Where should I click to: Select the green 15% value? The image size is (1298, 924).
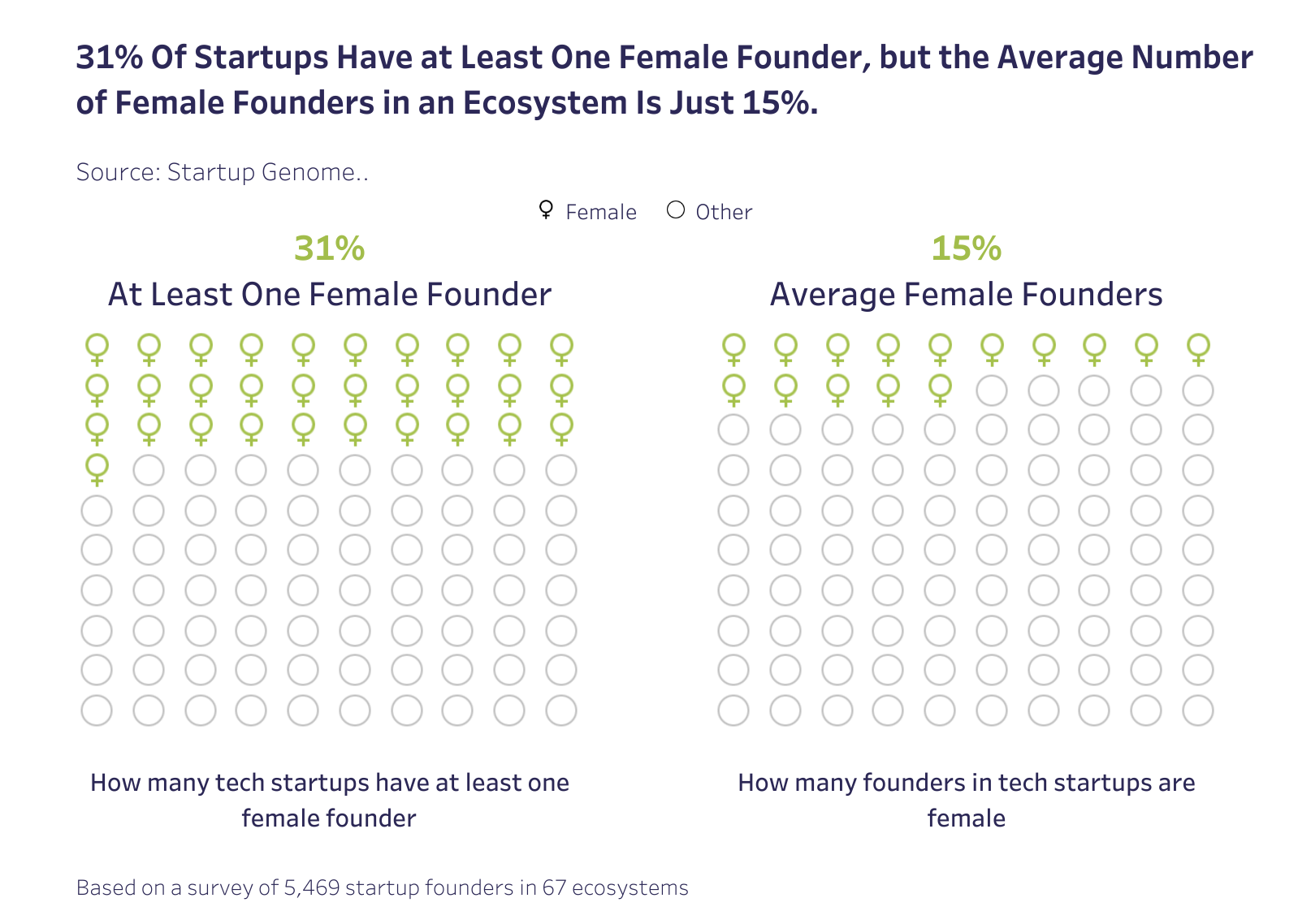[x=966, y=248]
